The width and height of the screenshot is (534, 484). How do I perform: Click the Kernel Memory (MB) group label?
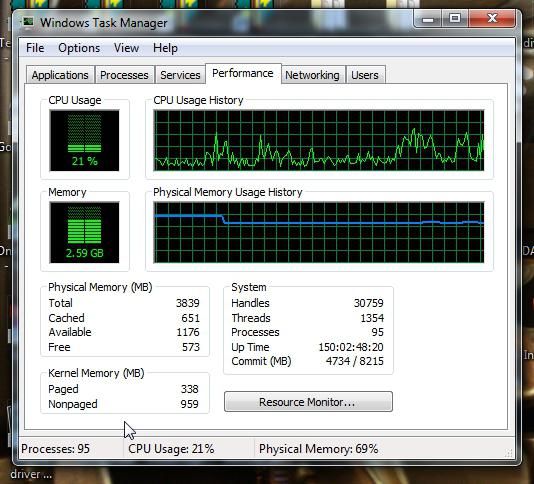(x=96, y=373)
